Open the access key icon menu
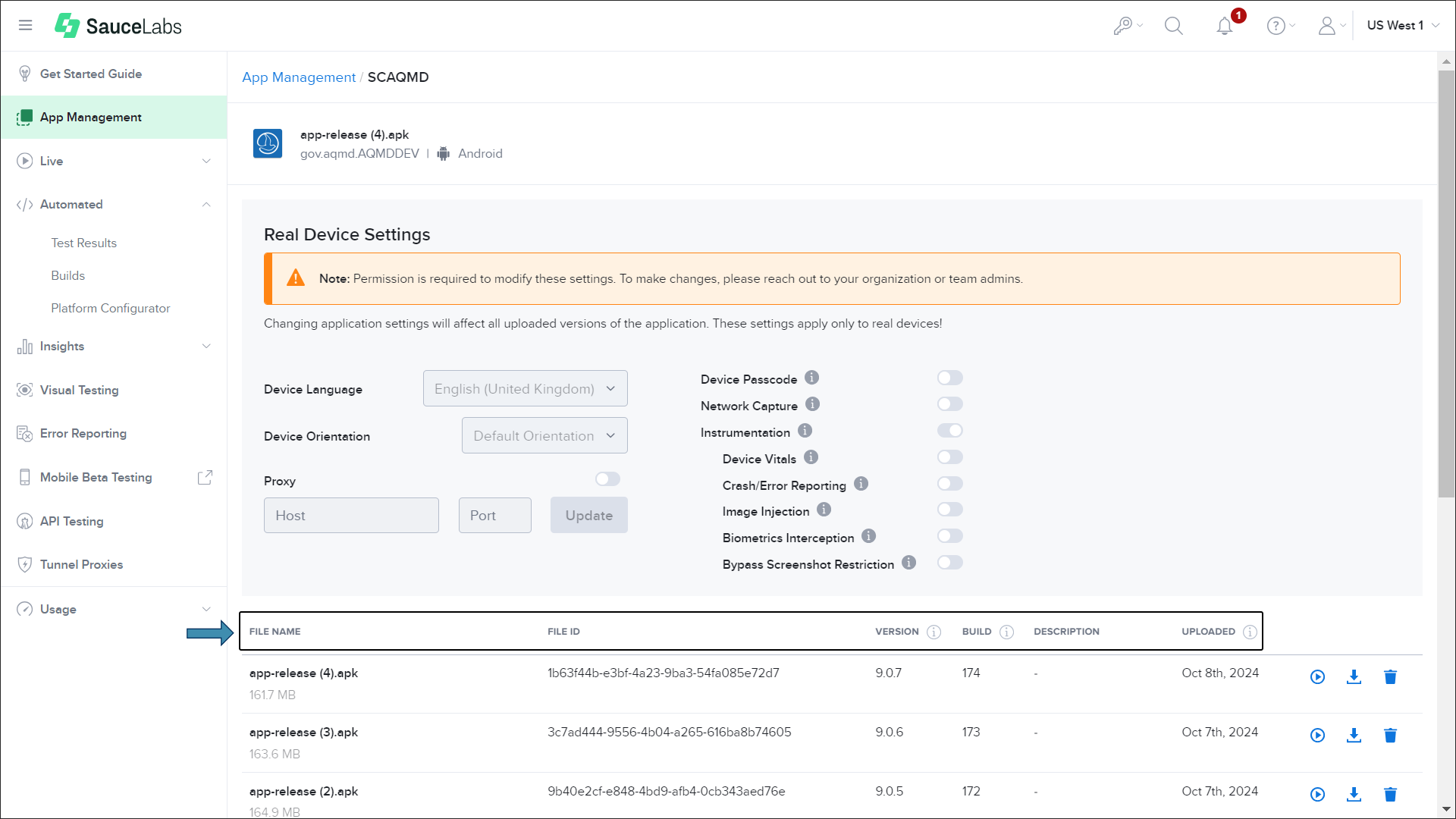This screenshot has width=1456, height=819. 1128,26
